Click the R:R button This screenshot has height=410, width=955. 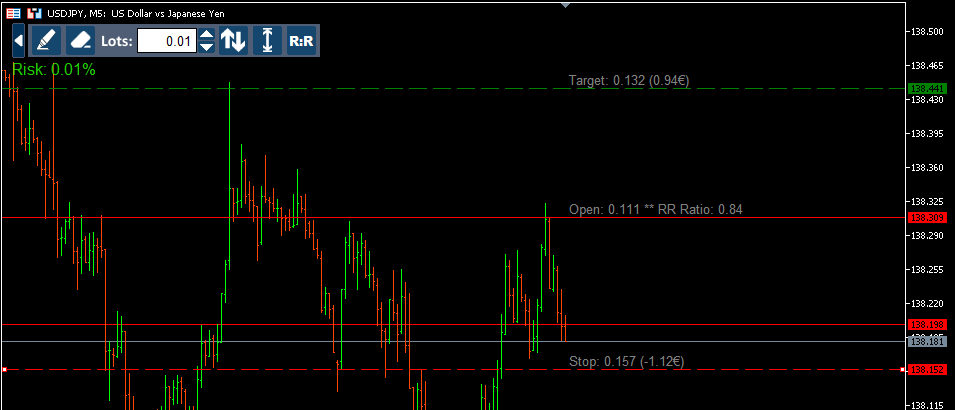[301, 41]
